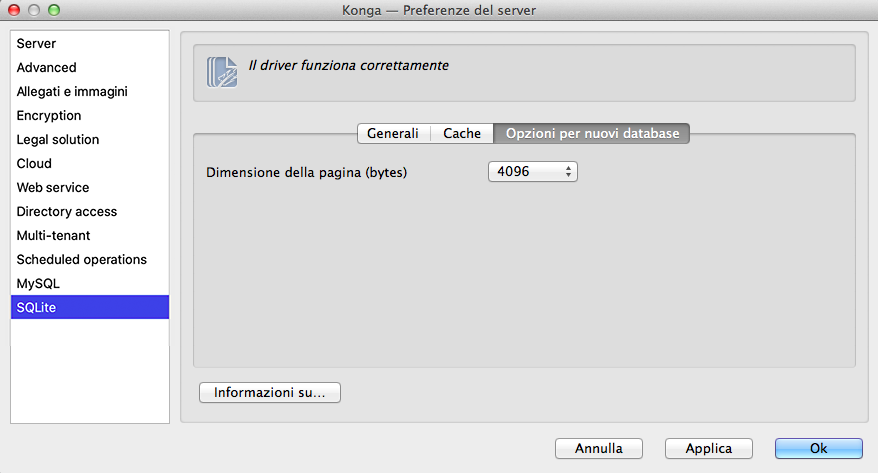
Task: Show the Web service settings
Action: (x=53, y=188)
